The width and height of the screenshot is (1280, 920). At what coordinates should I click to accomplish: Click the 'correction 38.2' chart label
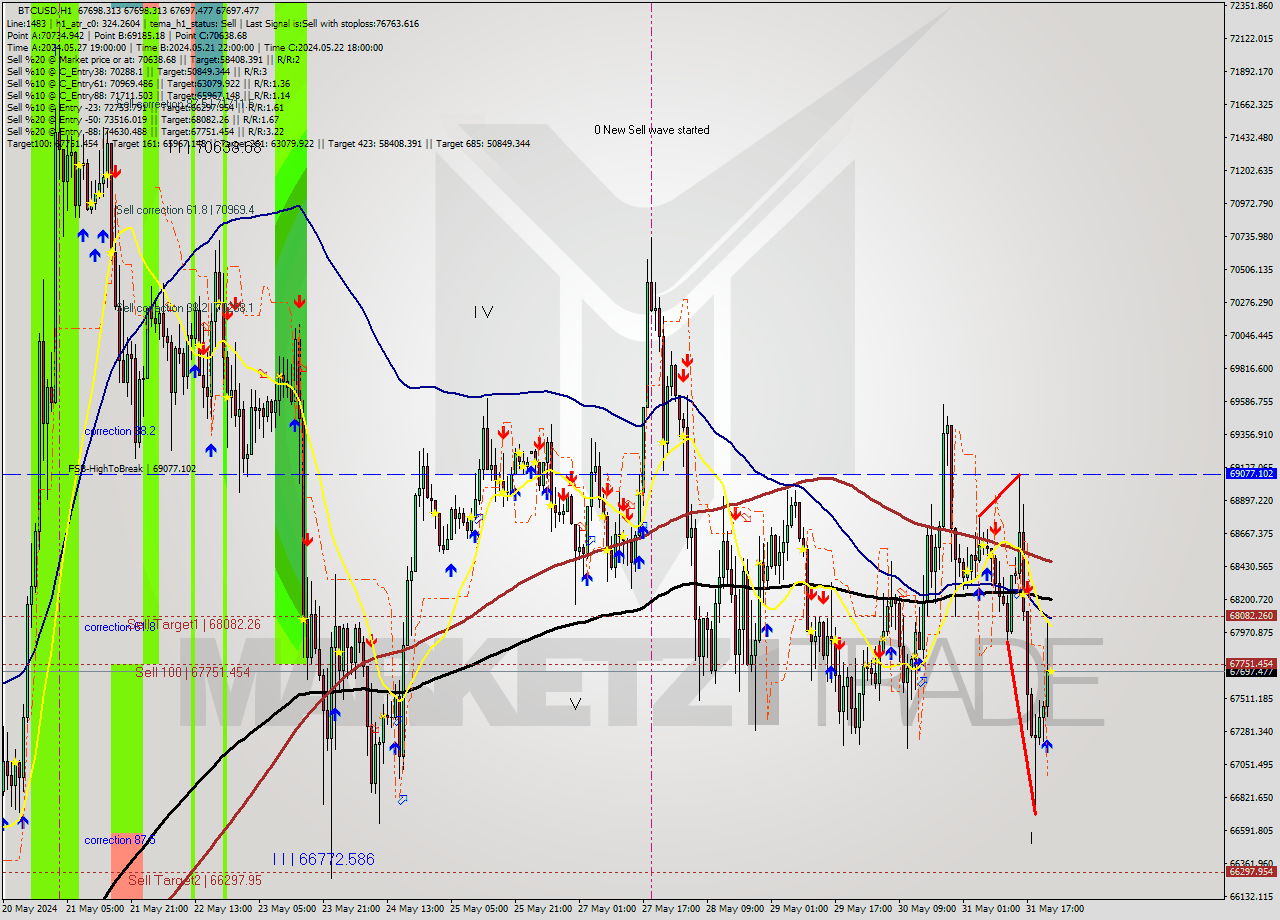point(120,431)
